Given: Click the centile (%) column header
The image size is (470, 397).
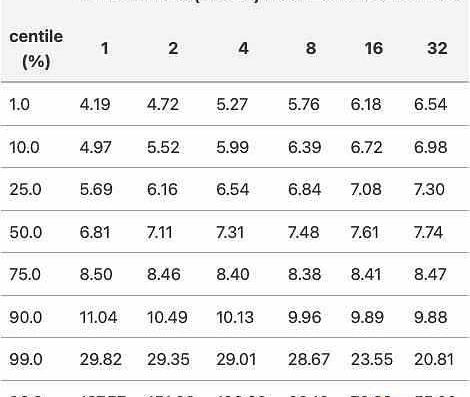Looking at the screenshot, I should coord(36,49).
